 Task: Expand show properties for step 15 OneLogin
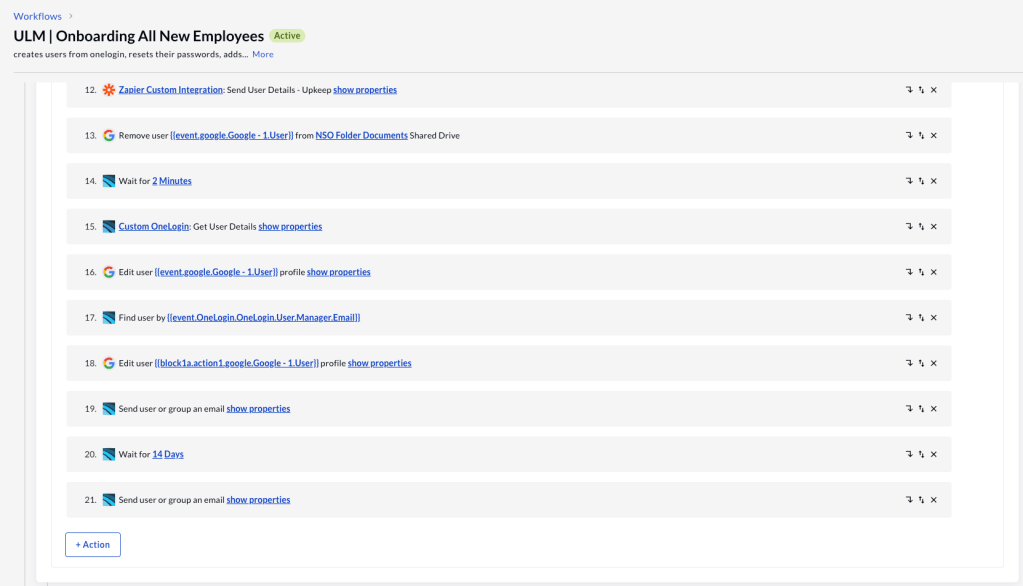[x=290, y=227]
